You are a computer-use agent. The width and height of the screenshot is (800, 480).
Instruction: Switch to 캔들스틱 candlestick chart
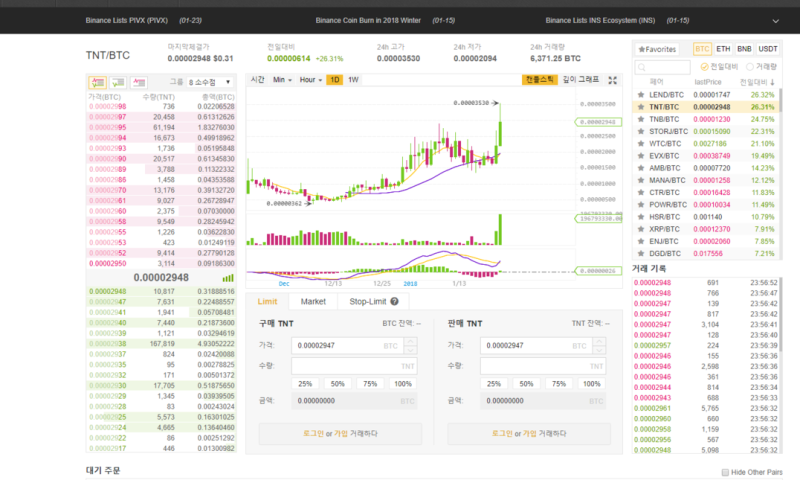(x=539, y=80)
